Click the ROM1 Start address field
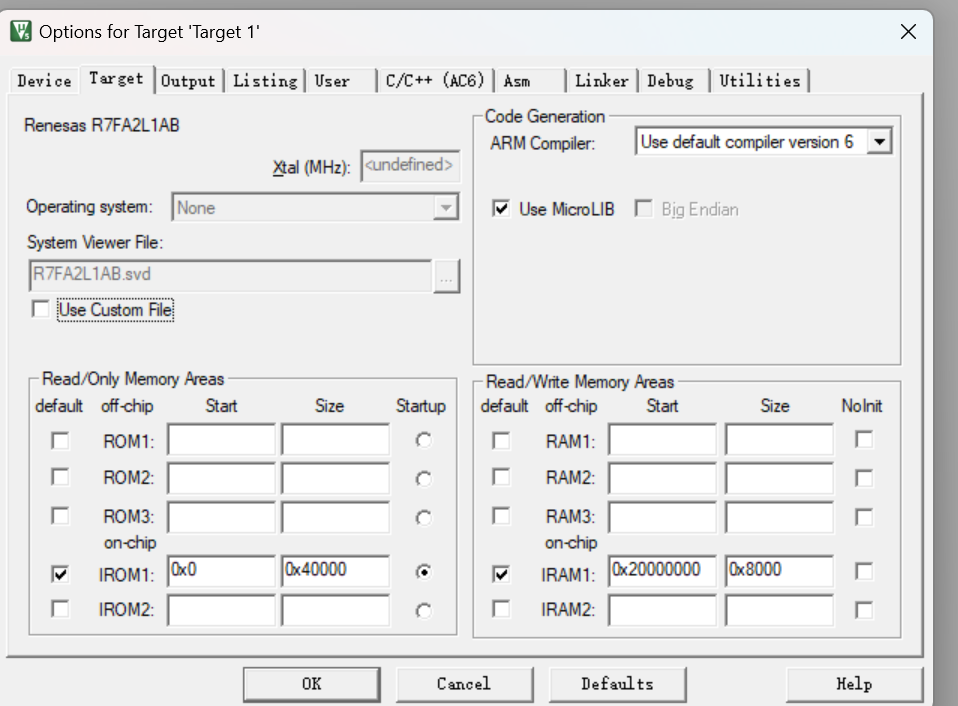 point(221,440)
